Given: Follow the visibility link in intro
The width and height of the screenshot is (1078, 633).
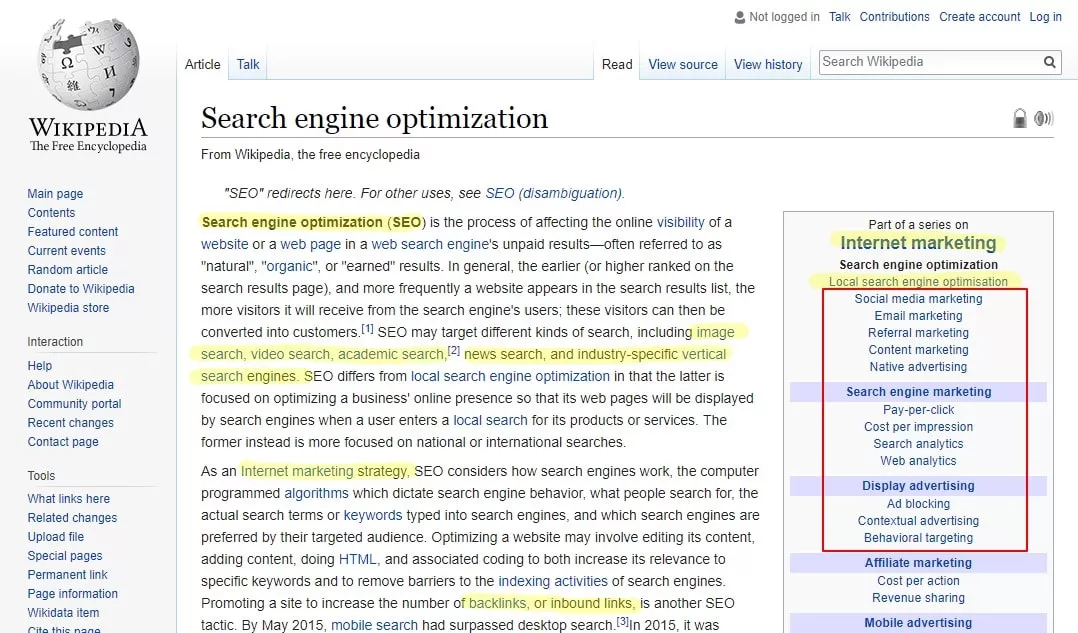Looking at the screenshot, I should (x=681, y=222).
